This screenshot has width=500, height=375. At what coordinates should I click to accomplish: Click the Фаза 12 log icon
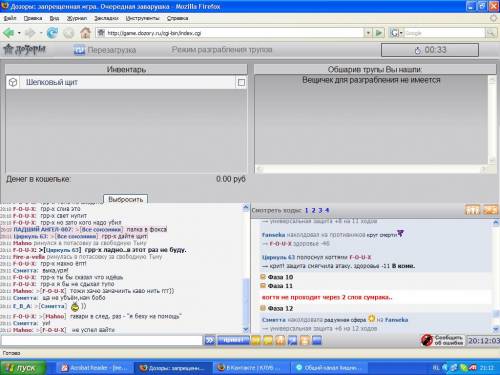263,308
